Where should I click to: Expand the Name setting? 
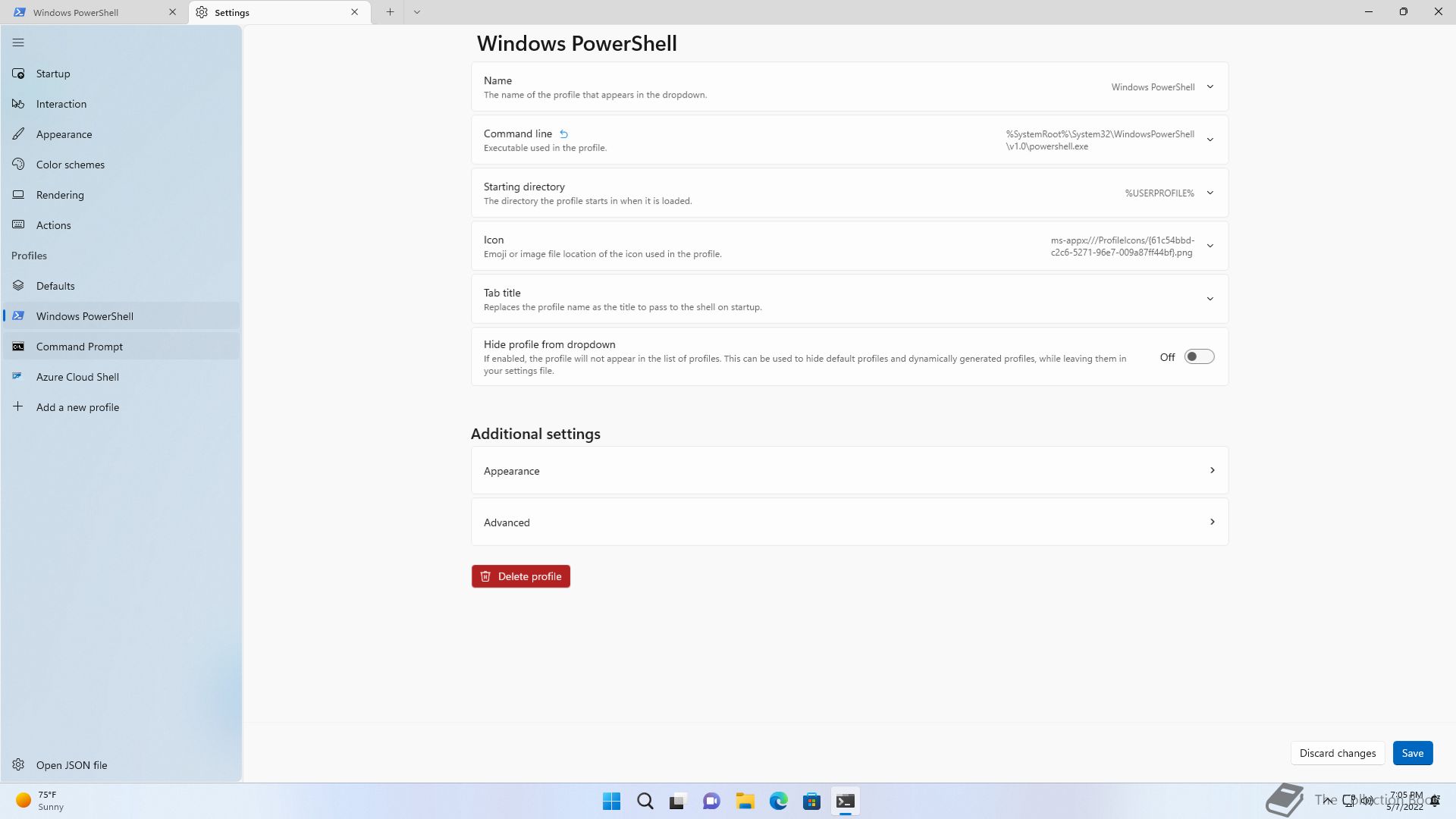click(x=849, y=86)
